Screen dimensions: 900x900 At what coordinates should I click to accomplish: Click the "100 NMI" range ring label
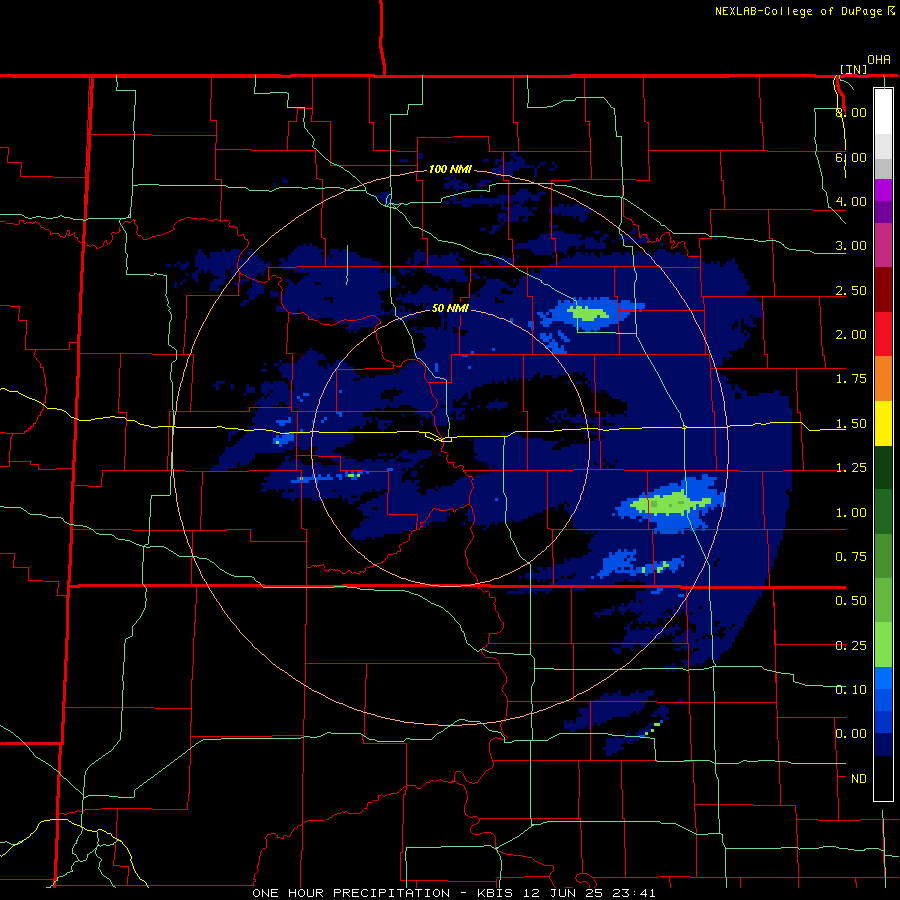450,169
